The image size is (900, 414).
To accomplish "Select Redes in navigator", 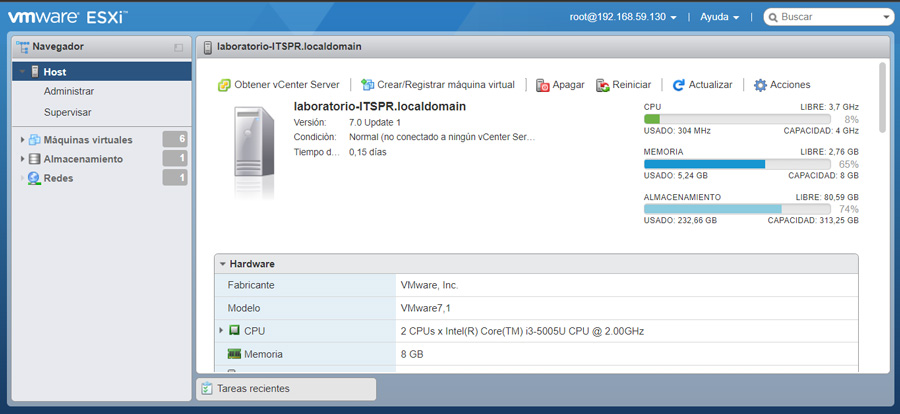I will [58, 178].
